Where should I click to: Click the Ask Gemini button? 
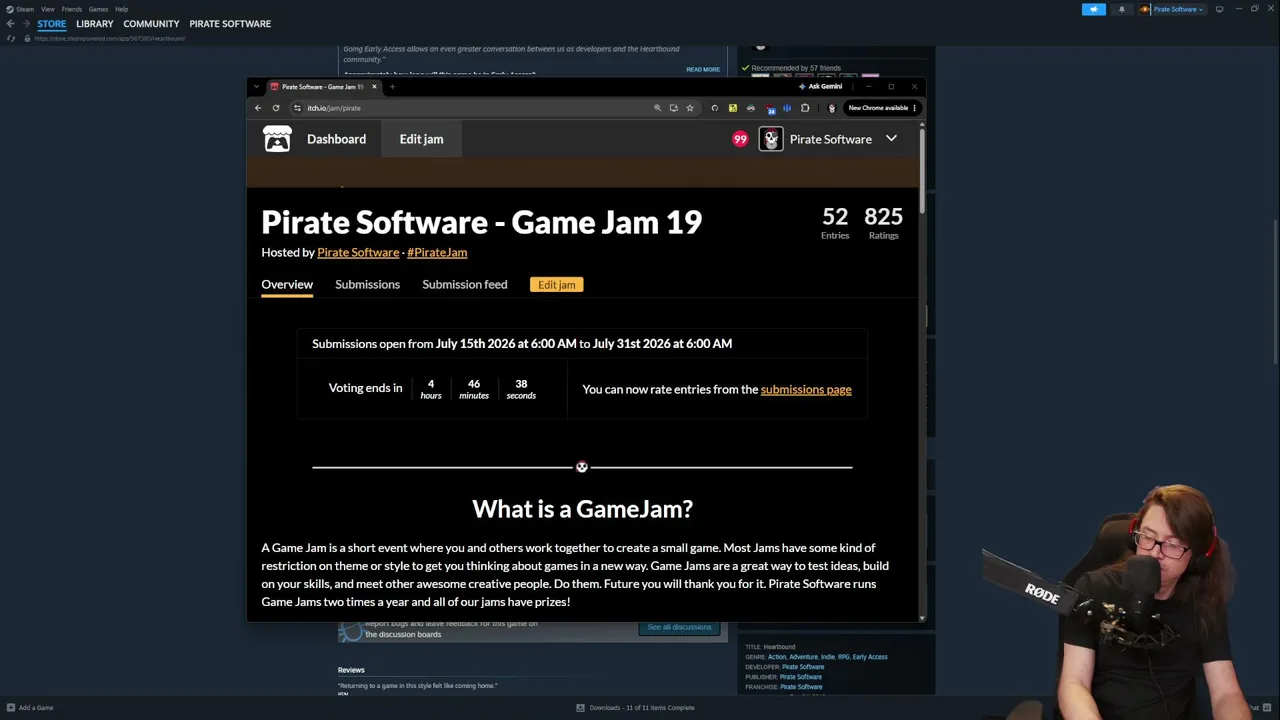tap(820, 87)
